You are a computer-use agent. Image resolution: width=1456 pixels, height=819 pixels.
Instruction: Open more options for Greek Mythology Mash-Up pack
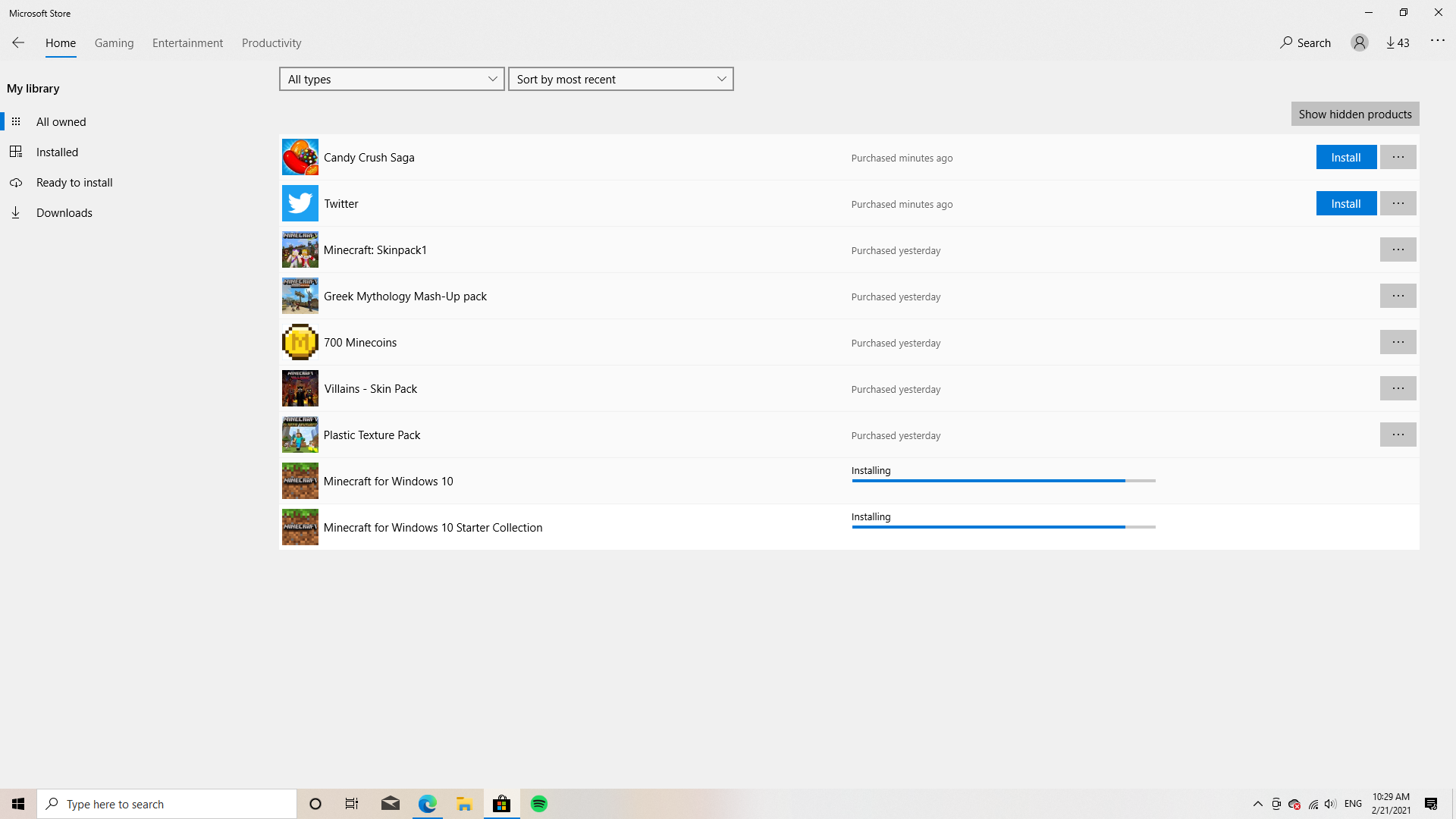pos(1398,297)
